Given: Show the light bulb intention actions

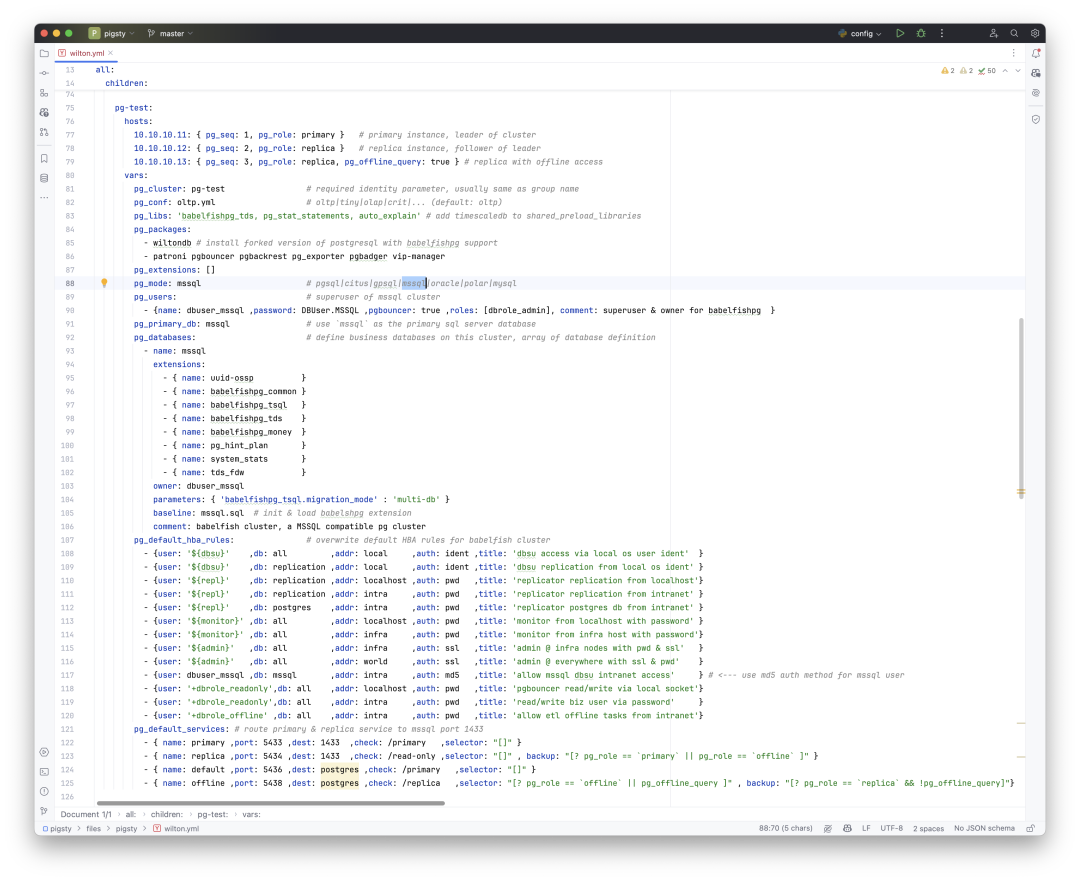Looking at the screenshot, I should (104, 283).
